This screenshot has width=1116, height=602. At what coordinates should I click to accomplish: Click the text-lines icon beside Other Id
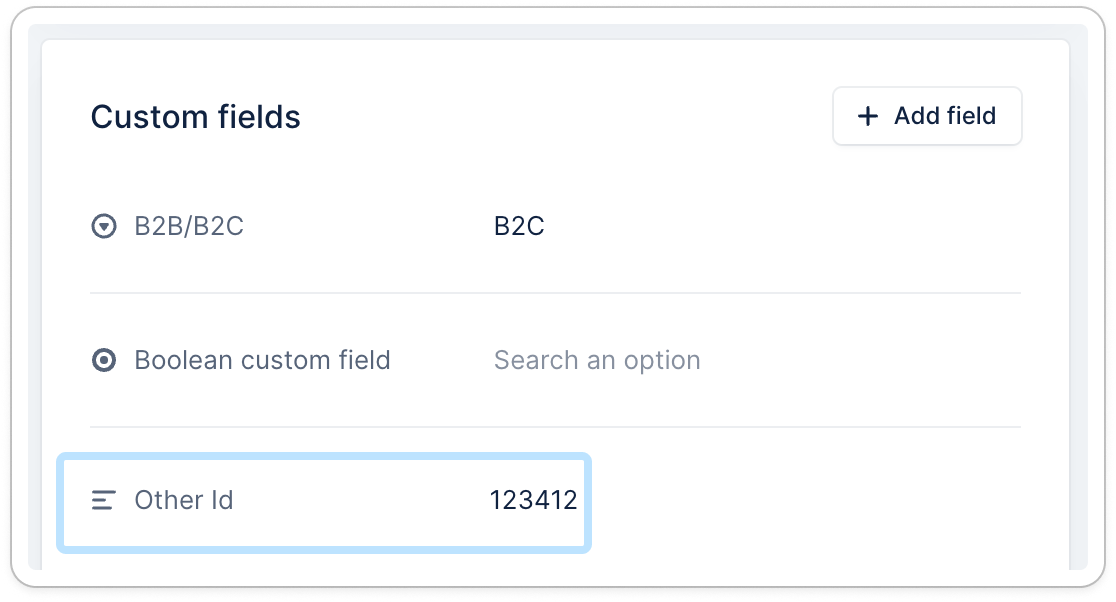(103, 500)
